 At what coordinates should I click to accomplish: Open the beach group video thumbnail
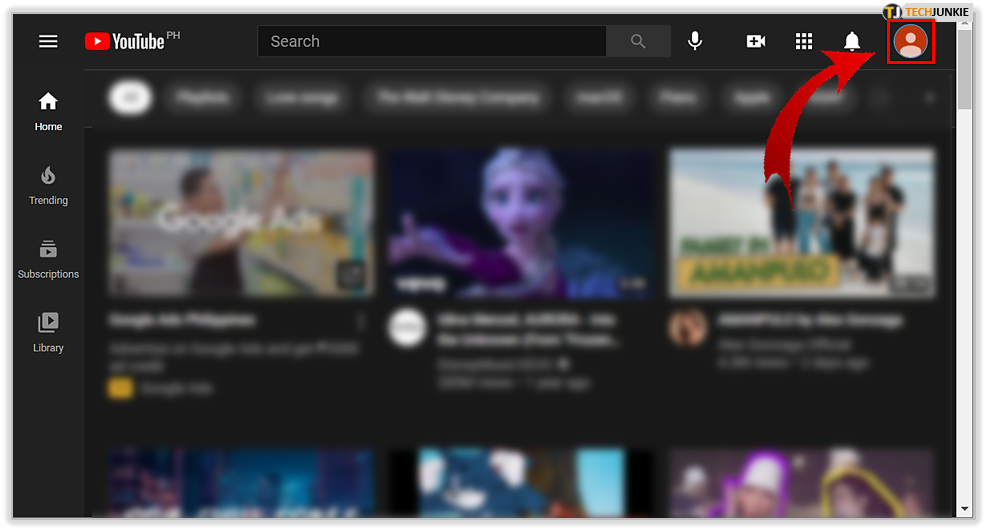click(x=801, y=223)
